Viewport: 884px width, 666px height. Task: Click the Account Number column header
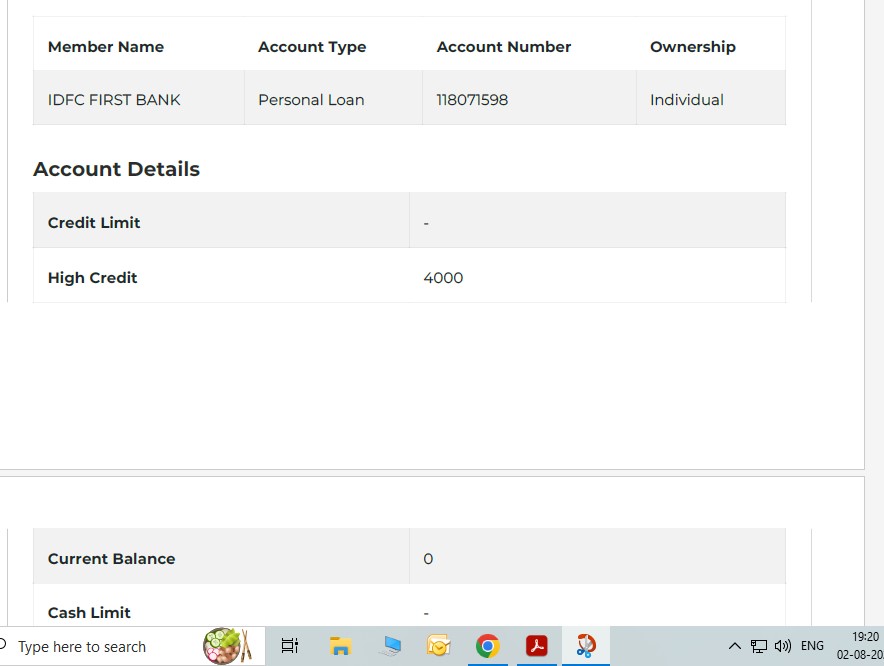point(504,47)
